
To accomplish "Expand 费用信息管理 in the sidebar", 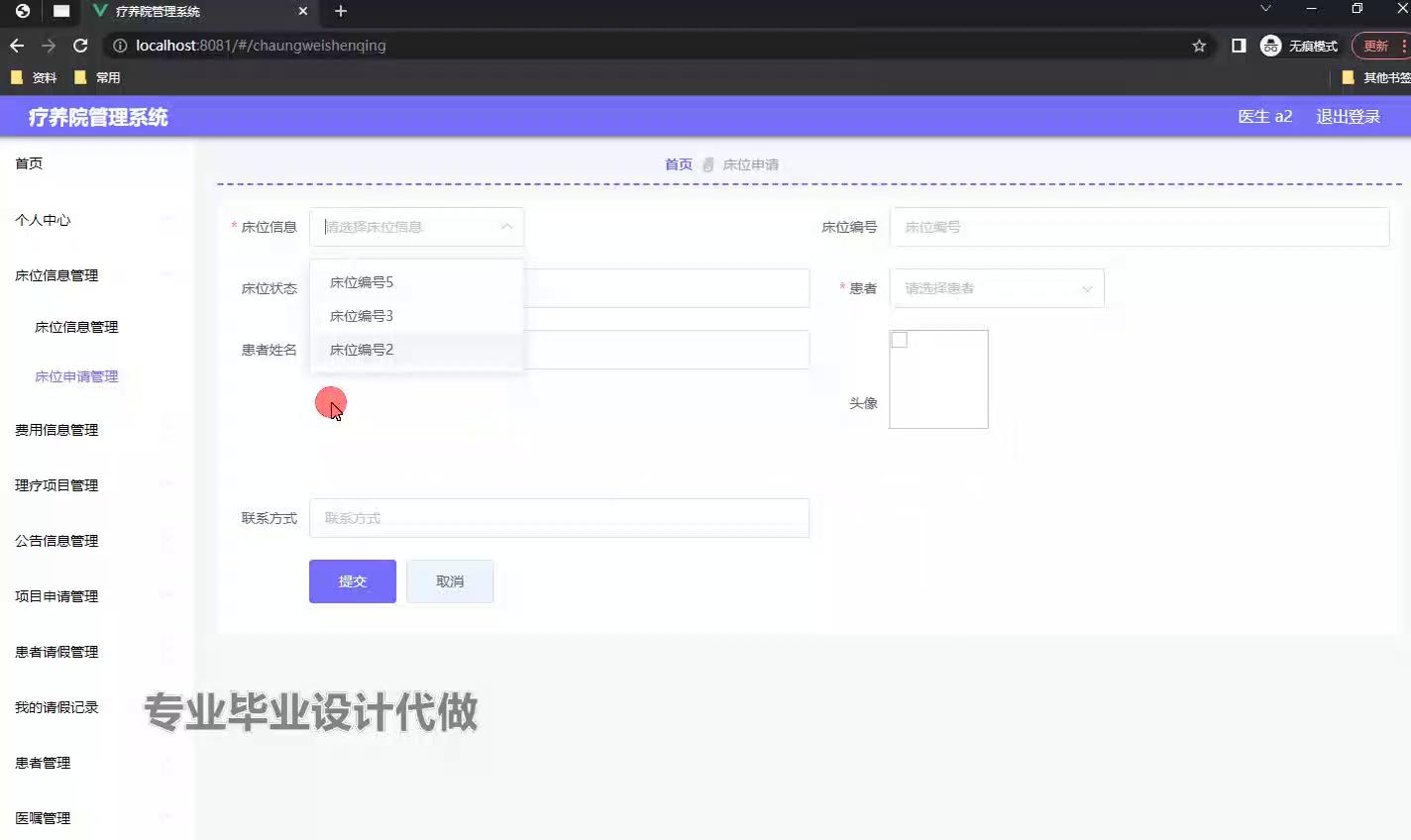I will click(x=56, y=430).
